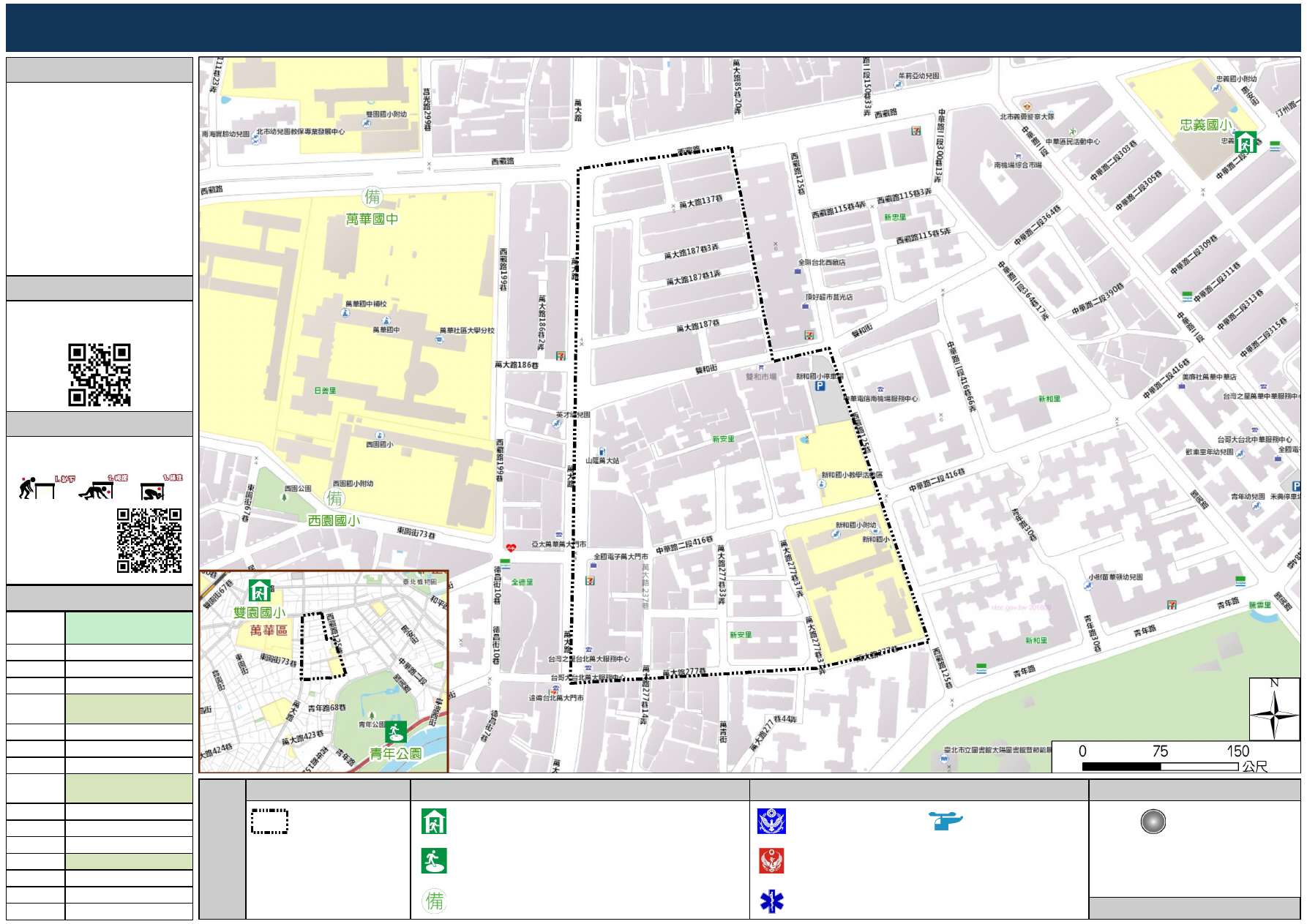
Task: Click the 萬華區 label in the inset map
Action: [269, 631]
